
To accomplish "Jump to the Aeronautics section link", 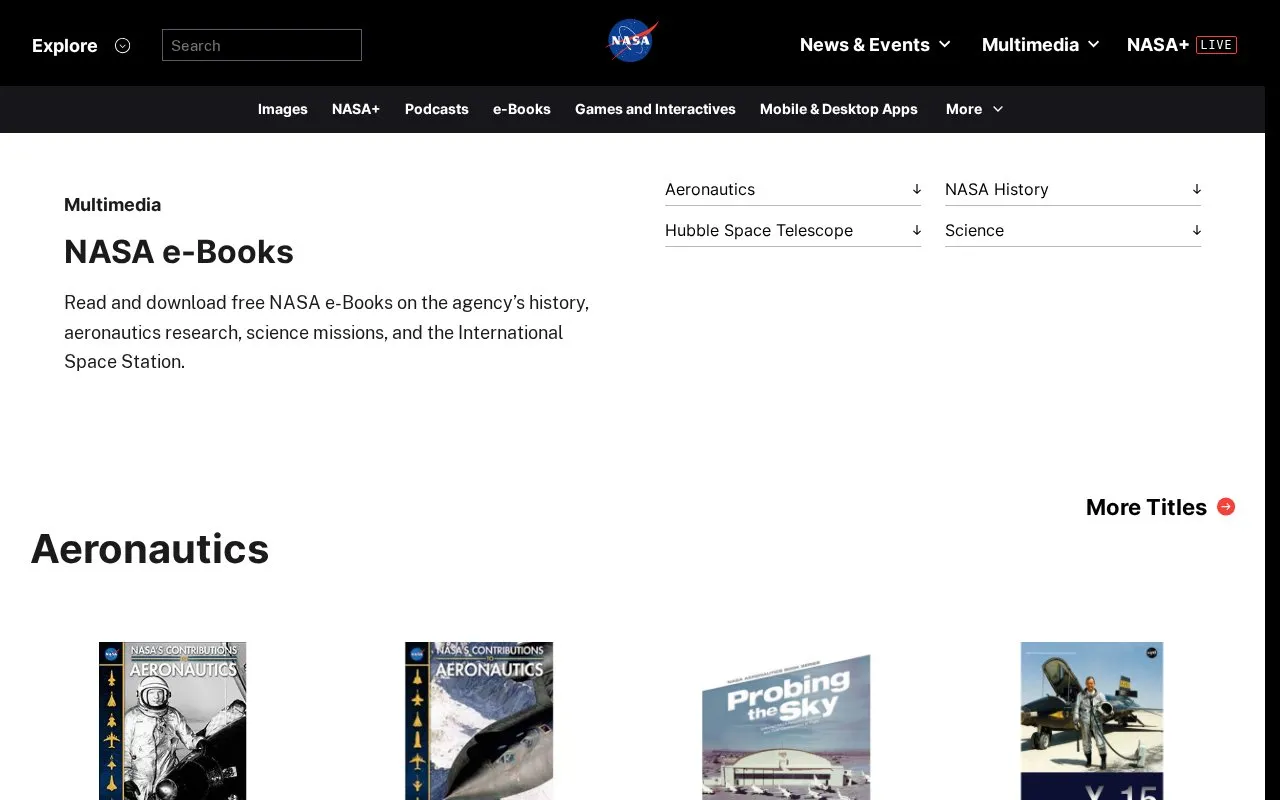I will [793, 189].
